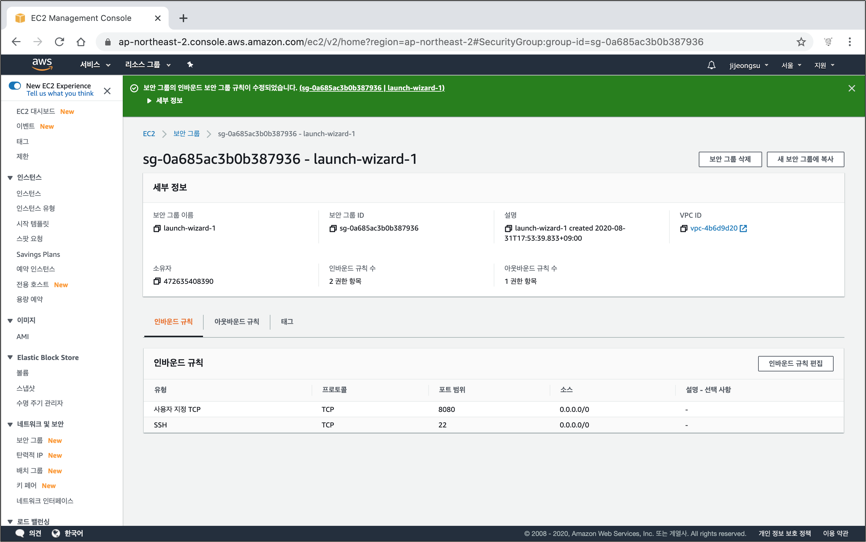Copy the owner account number 472635408390
Screen dimensions: 866x542
point(157,281)
